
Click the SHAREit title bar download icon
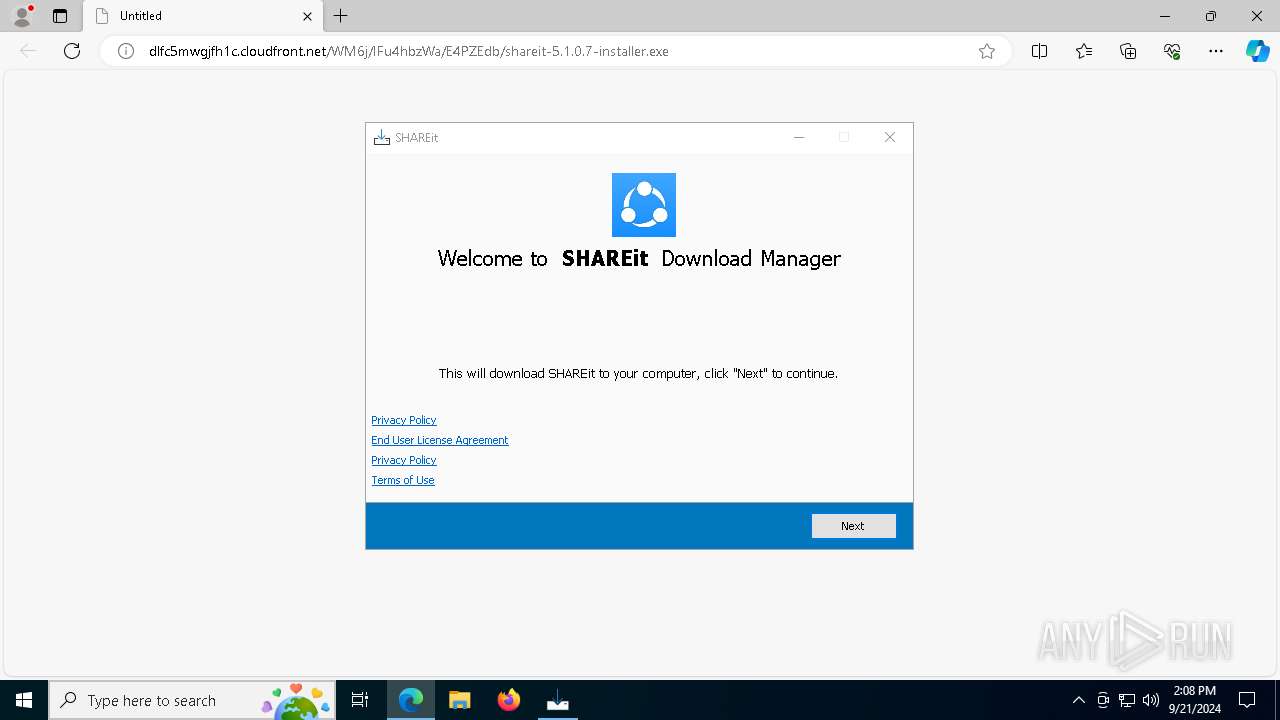(381, 138)
